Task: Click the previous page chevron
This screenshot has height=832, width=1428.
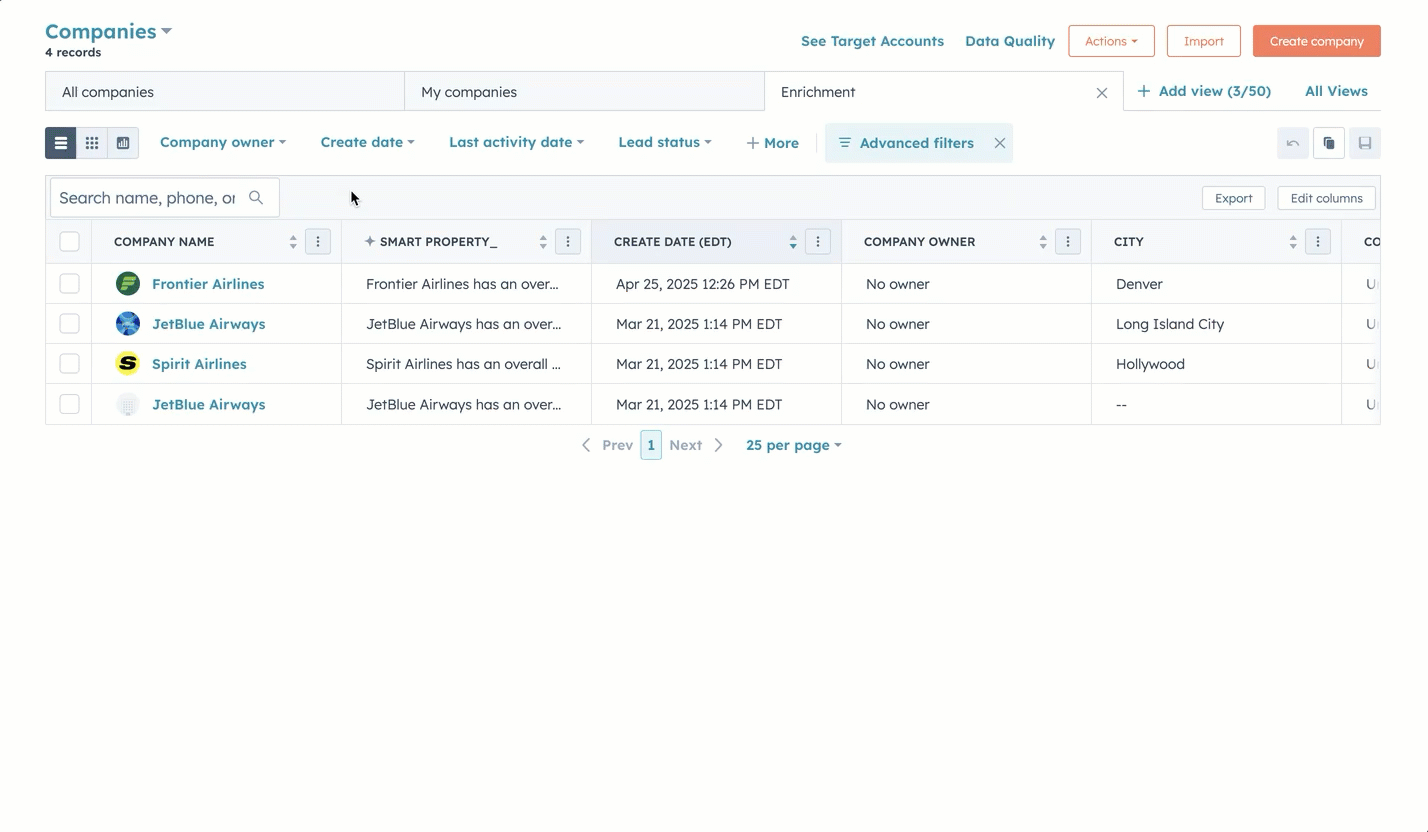Action: pos(586,445)
